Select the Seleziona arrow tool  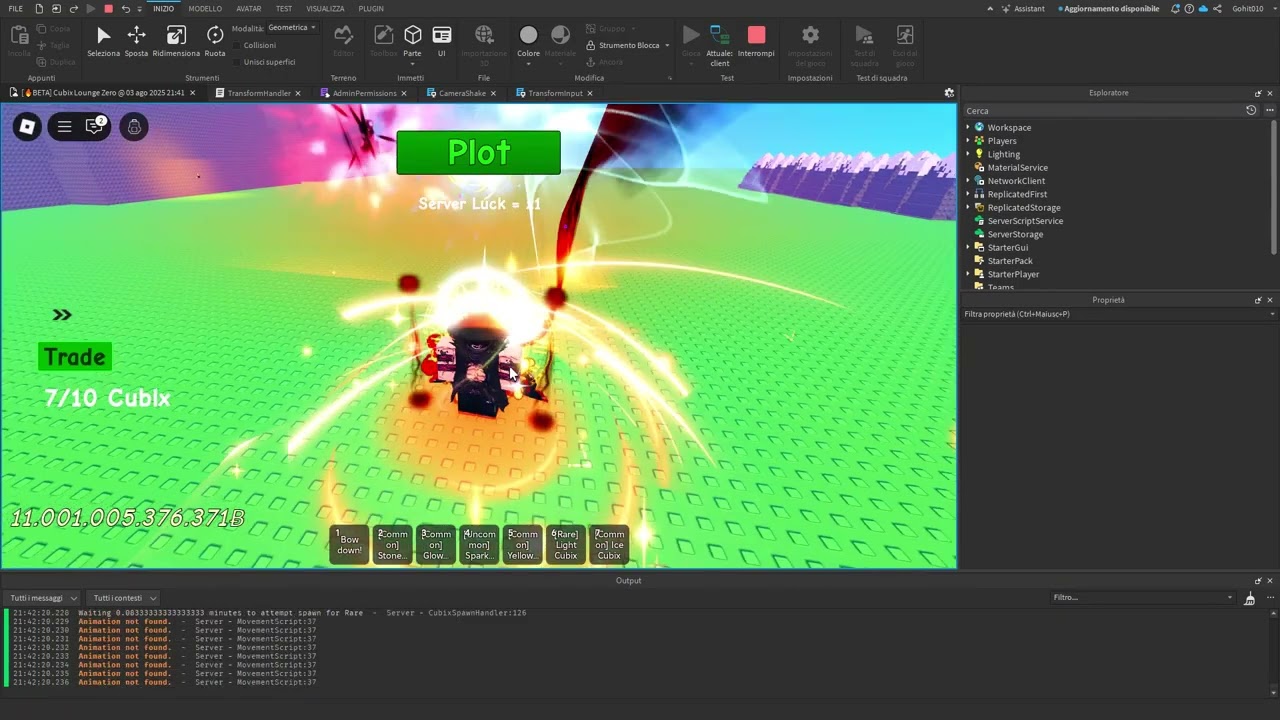click(103, 41)
